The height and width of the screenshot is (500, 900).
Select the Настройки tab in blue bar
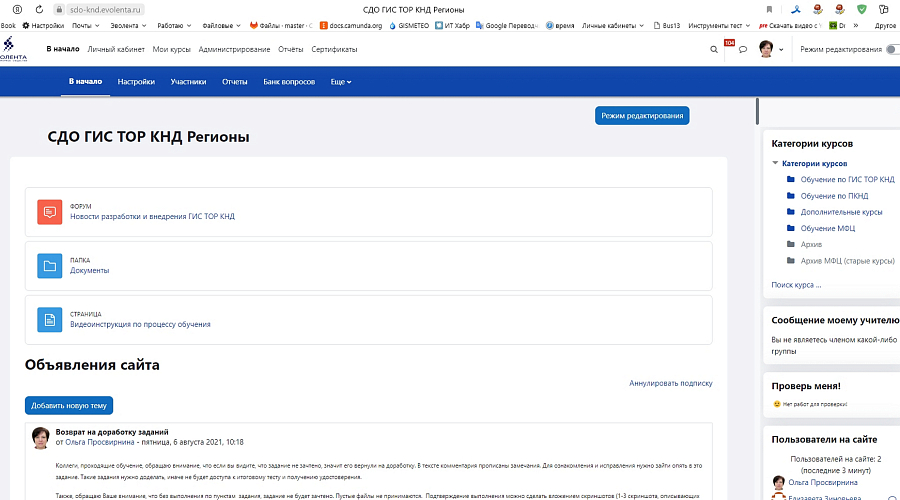136,82
